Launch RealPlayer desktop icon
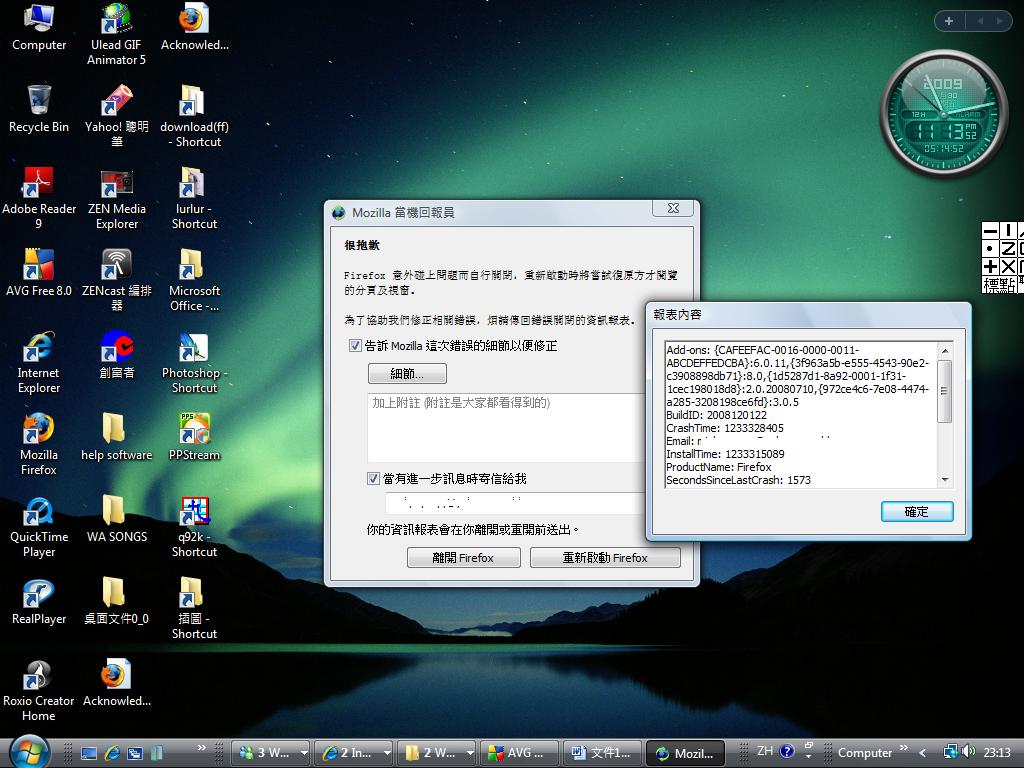 click(39, 601)
